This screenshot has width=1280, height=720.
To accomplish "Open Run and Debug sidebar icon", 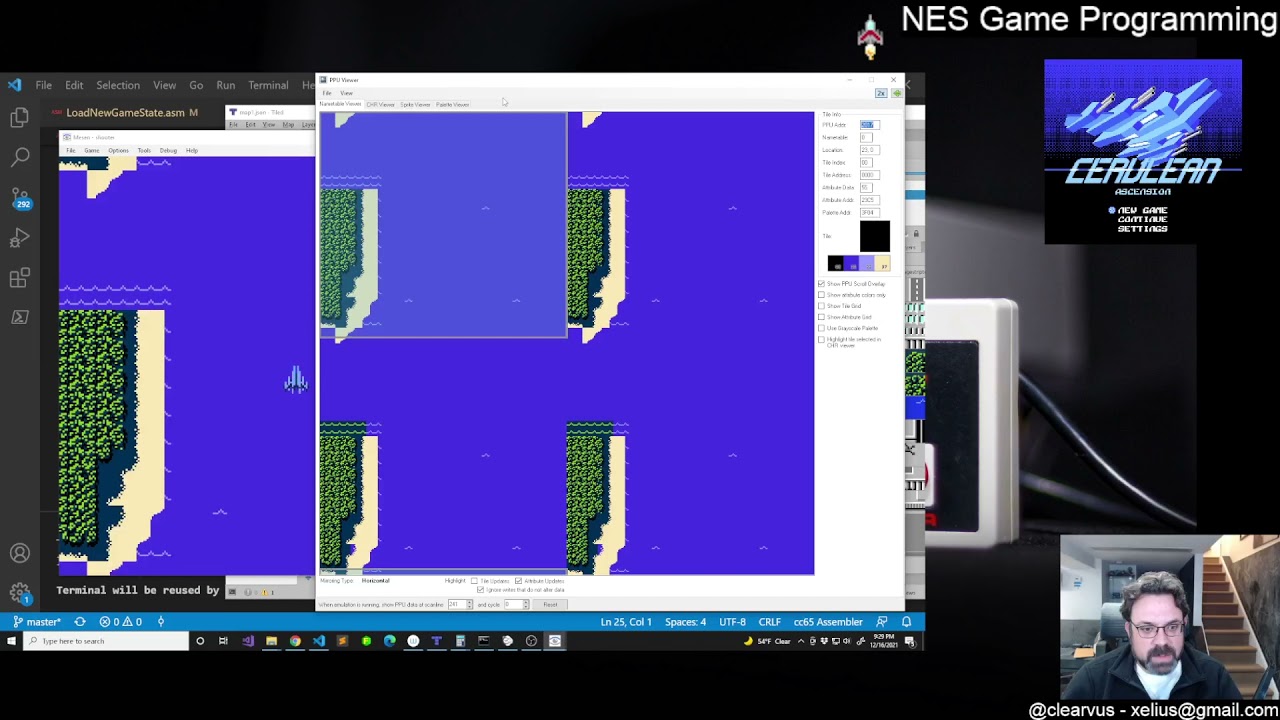I will 20,238.
